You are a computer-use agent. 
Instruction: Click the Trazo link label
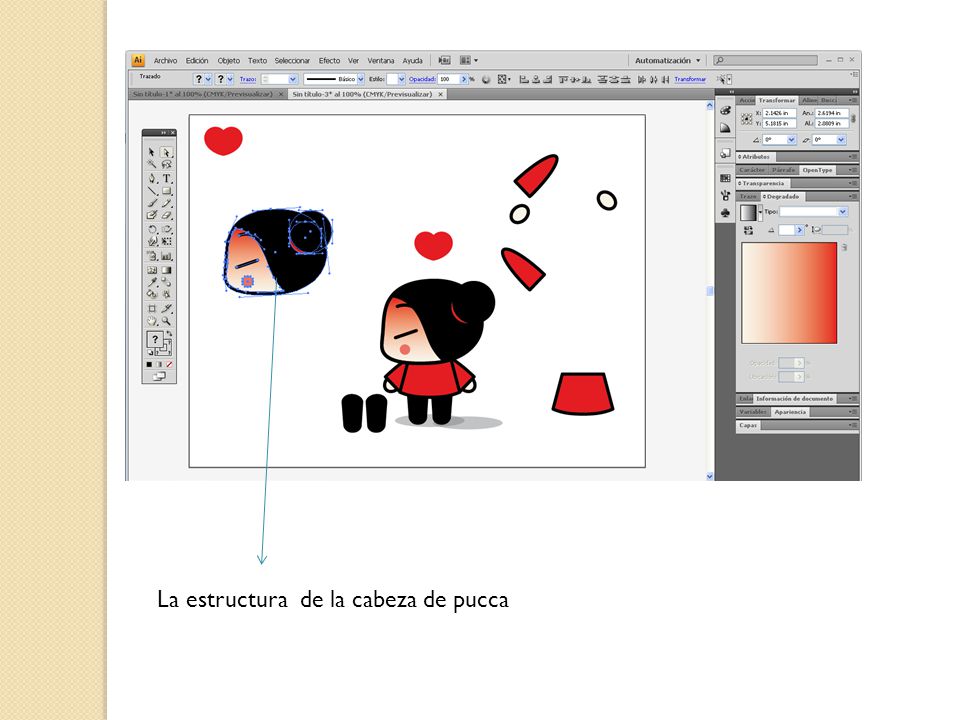tap(248, 79)
